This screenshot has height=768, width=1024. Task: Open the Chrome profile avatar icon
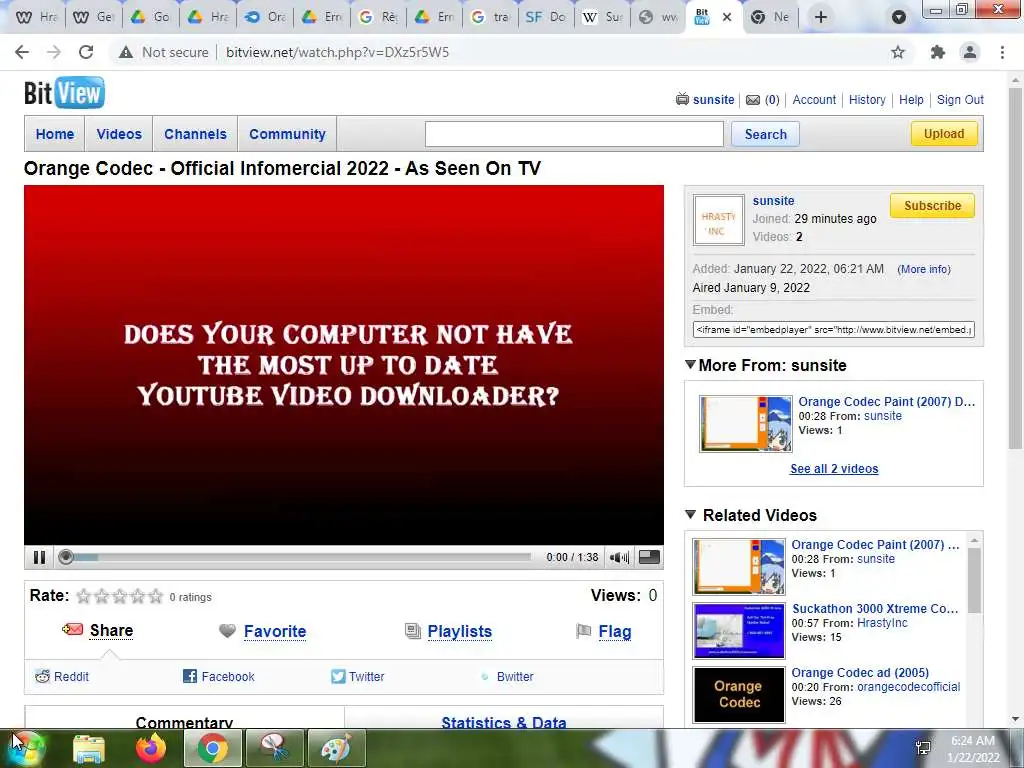pos(970,52)
